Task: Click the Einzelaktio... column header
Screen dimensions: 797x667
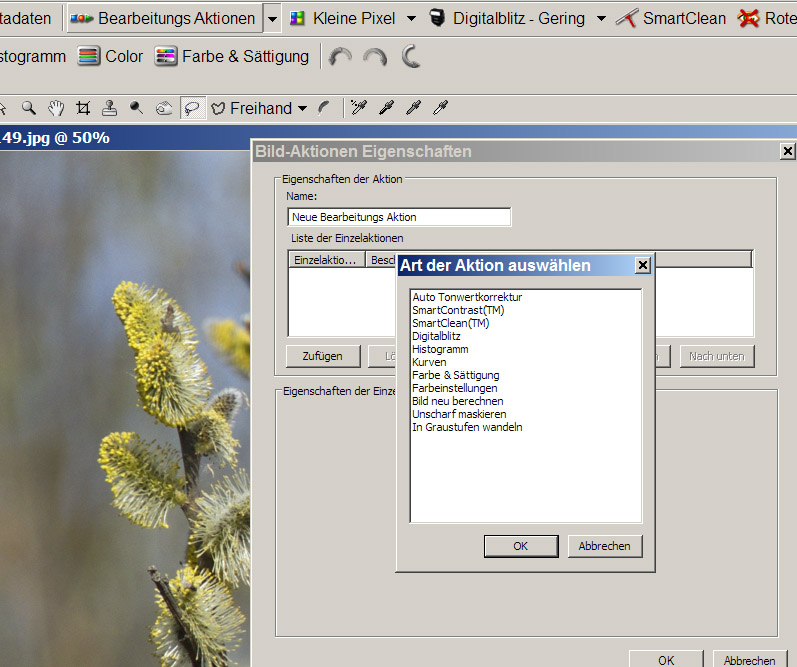Action: (x=326, y=260)
